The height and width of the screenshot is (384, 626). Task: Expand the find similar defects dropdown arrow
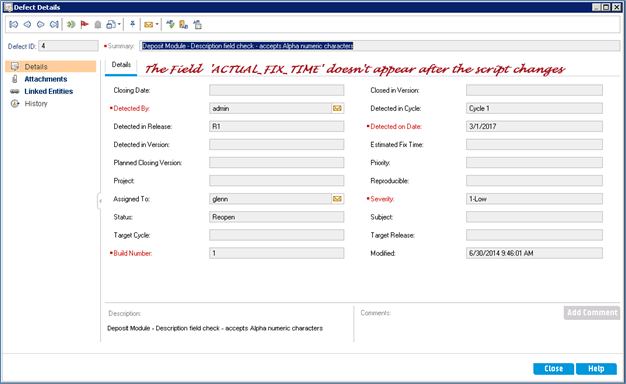(119, 25)
